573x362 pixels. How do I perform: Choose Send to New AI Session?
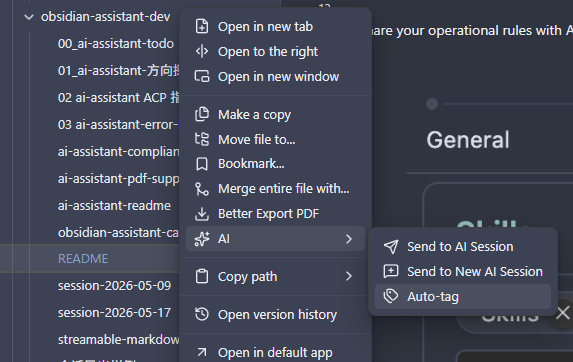[463, 271]
